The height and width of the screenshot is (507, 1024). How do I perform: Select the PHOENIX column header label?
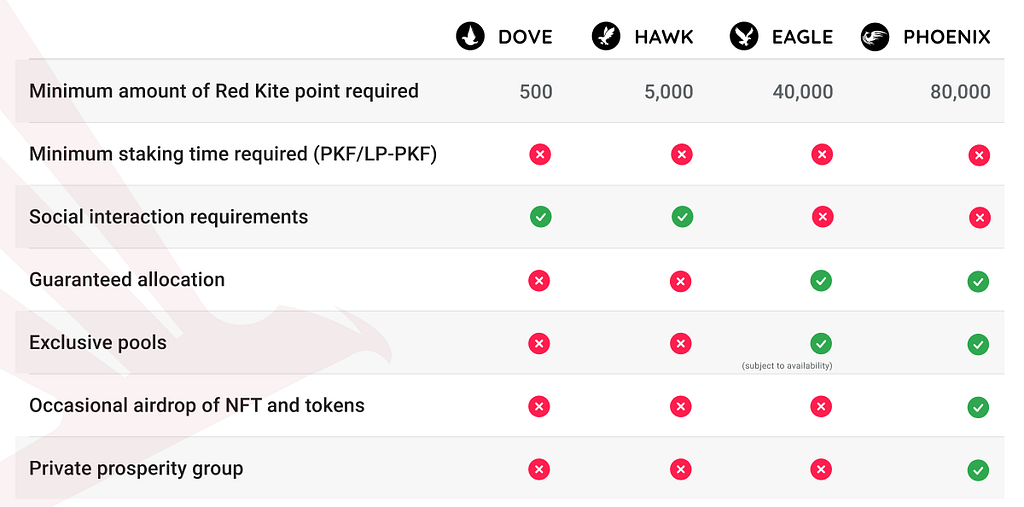point(947,37)
